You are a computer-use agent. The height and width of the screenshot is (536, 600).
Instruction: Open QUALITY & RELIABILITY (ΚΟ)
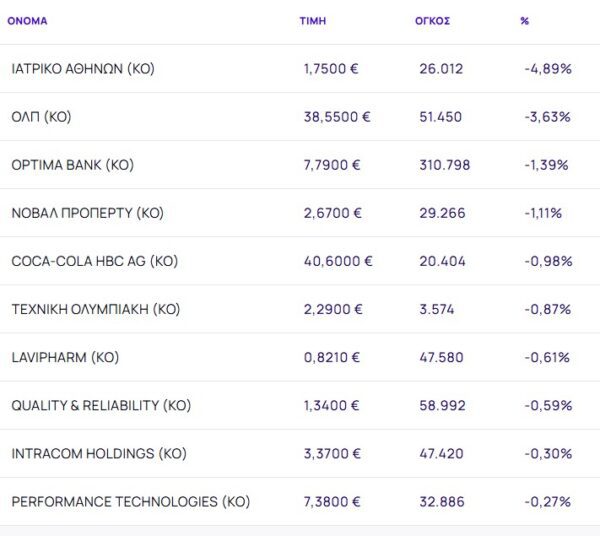point(101,405)
